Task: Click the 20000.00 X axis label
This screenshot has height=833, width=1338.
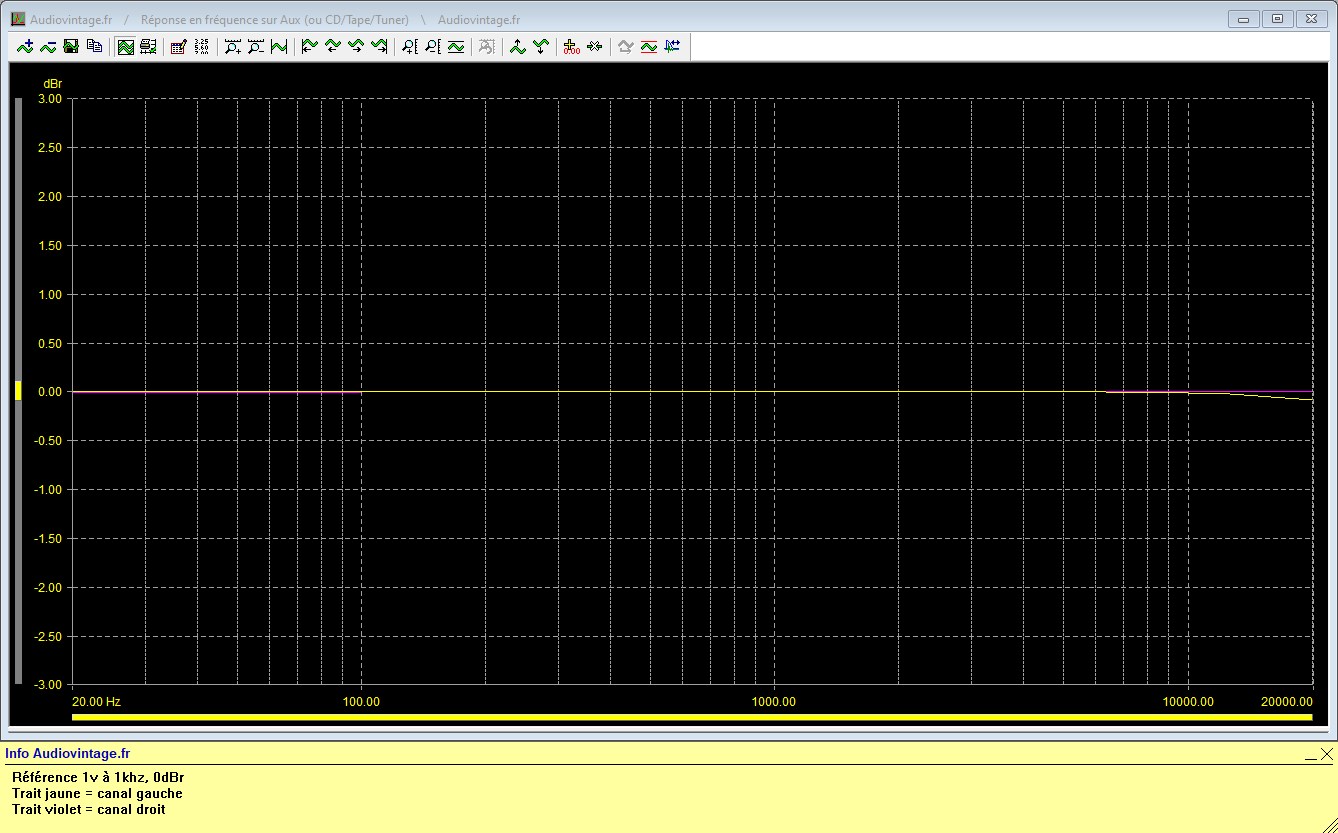Action: pyautogui.click(x=1286, y=701)
